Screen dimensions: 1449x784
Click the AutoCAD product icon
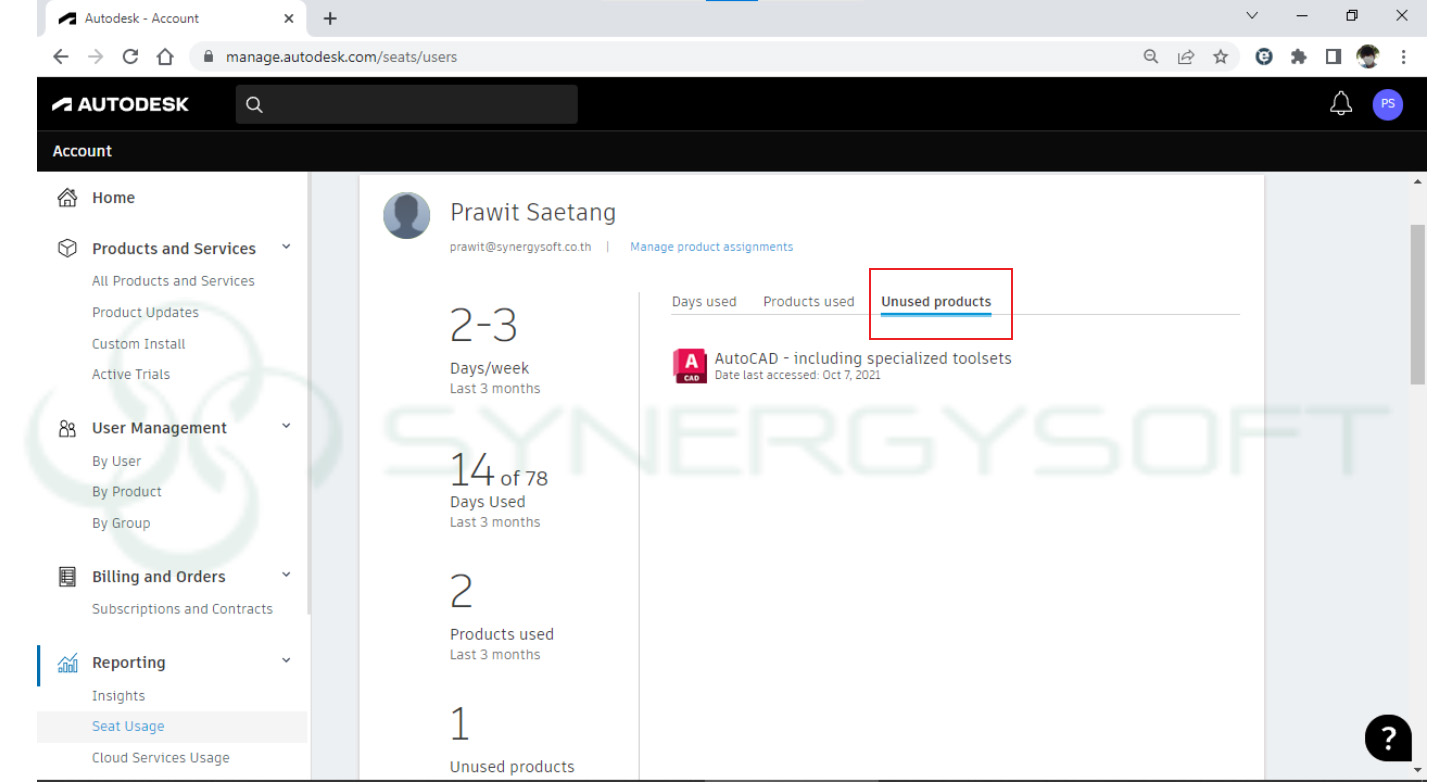689,365
